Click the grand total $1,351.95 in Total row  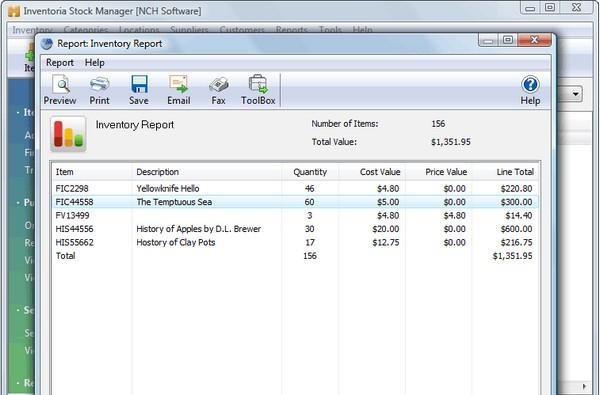(x=512, y=256)
